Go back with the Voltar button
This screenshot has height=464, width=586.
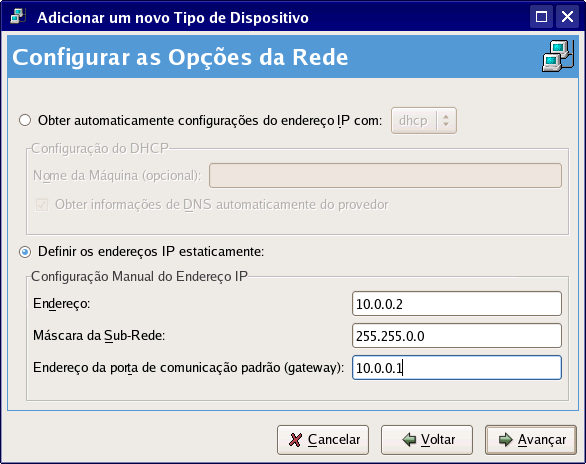pos(427,440)
